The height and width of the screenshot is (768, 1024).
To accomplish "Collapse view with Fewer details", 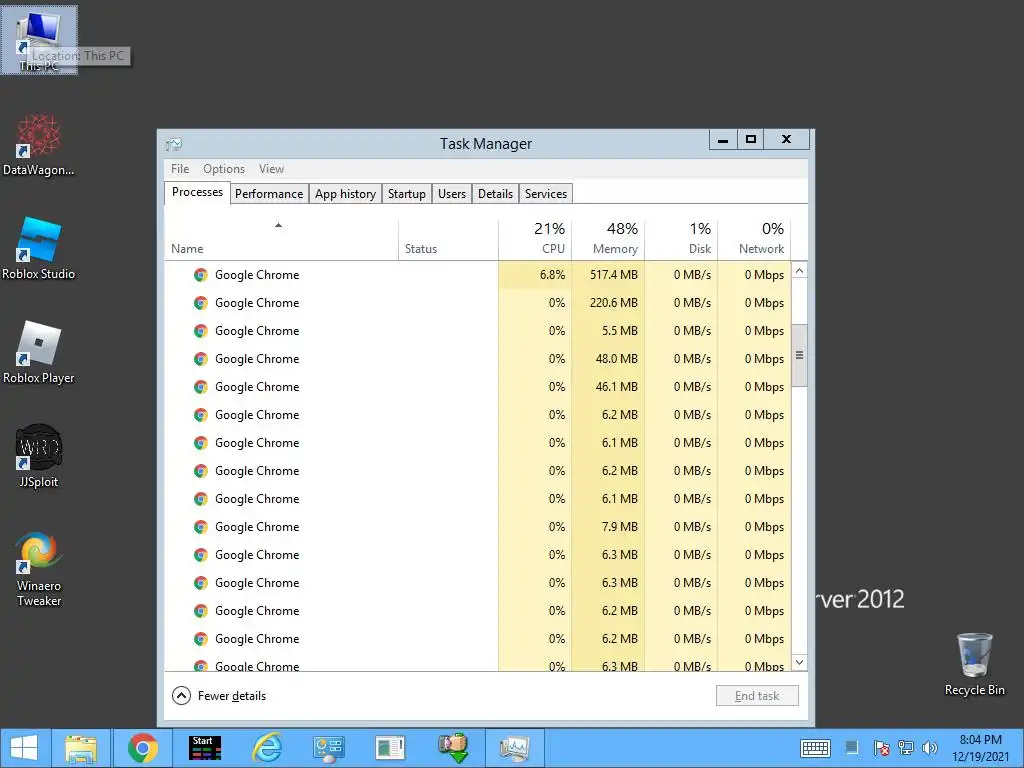I will click(x=219, y=696).
